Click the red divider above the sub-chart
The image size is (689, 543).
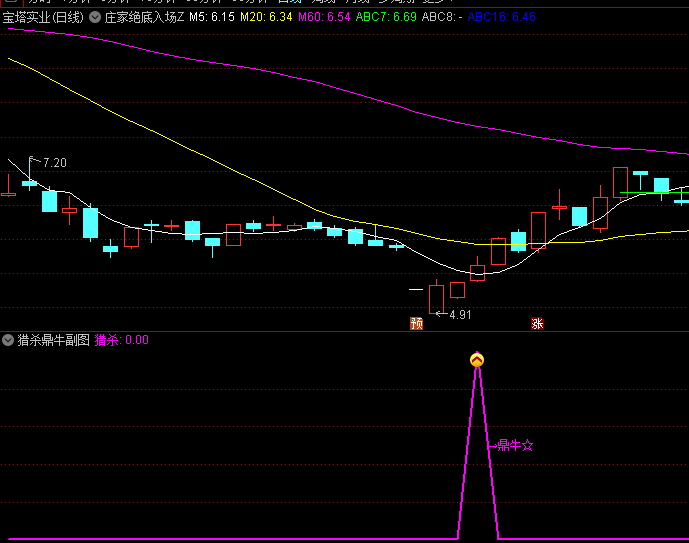344,332
